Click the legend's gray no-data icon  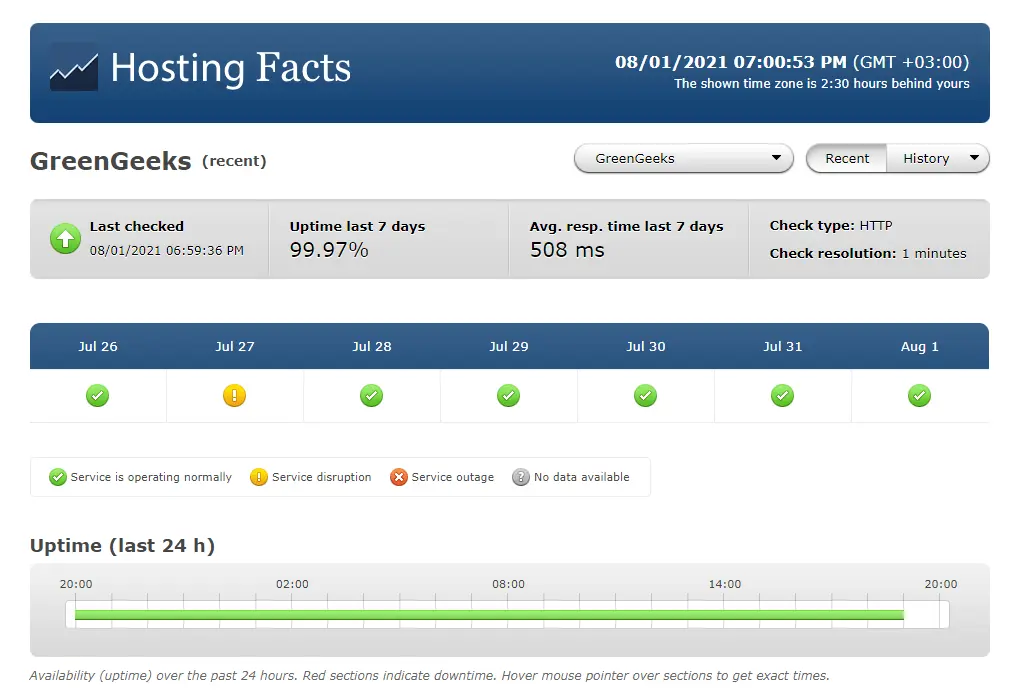click(x=521, y=477)
